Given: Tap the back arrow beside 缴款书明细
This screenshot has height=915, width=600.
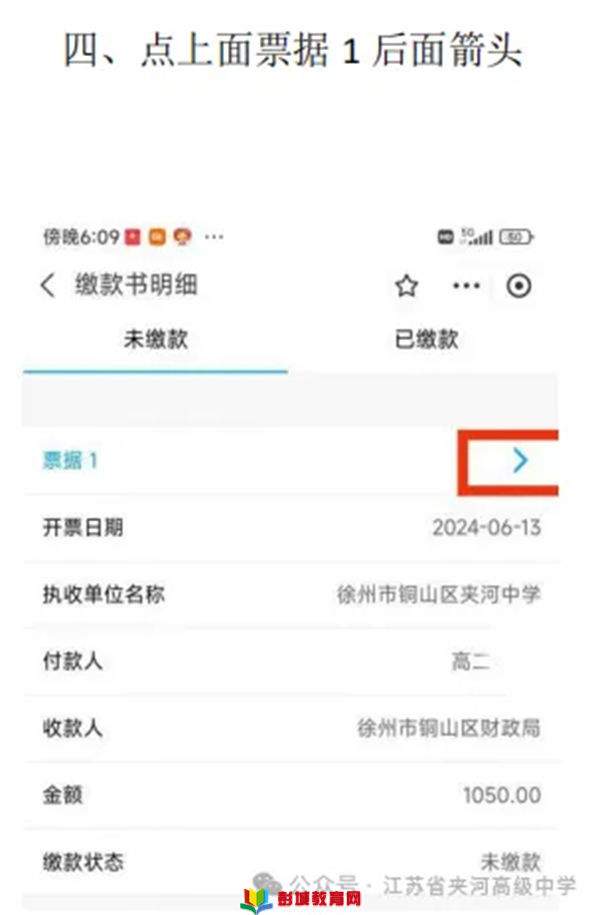Looking at the screenshot, I should coord(47,285).
